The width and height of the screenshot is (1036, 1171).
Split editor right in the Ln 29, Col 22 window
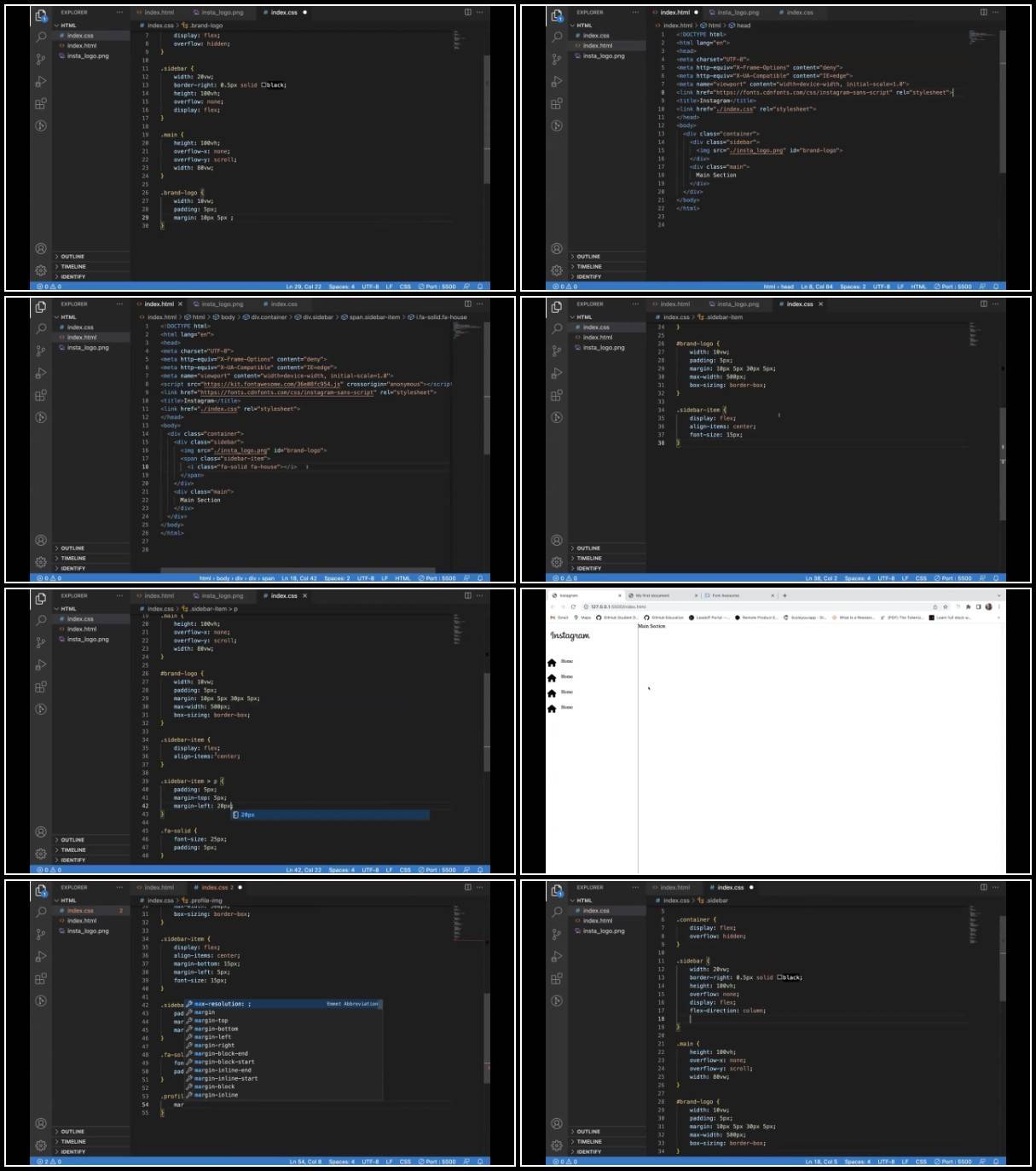(467, 13)
